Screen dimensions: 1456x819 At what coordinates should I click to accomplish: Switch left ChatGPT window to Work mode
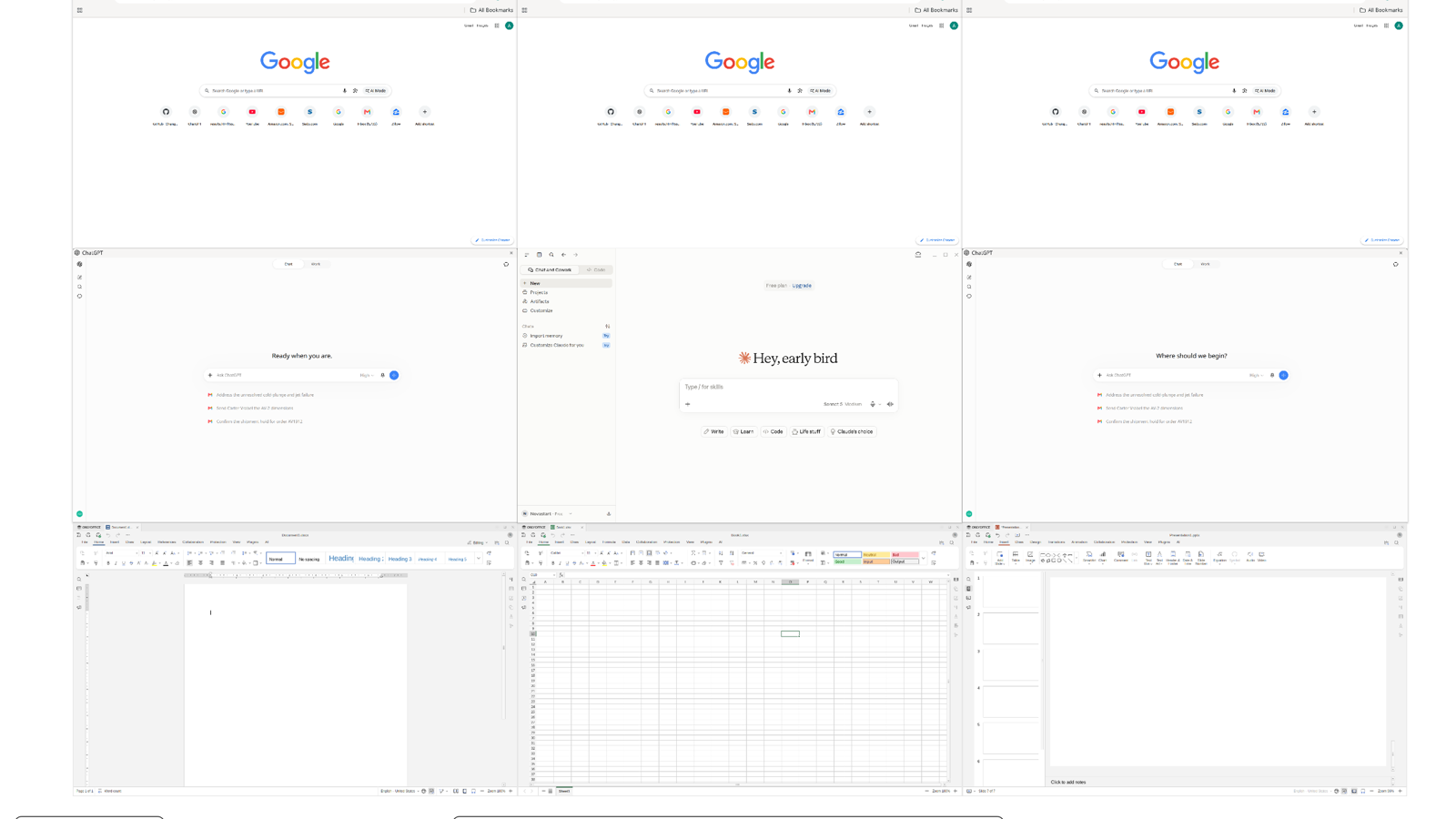316,264
